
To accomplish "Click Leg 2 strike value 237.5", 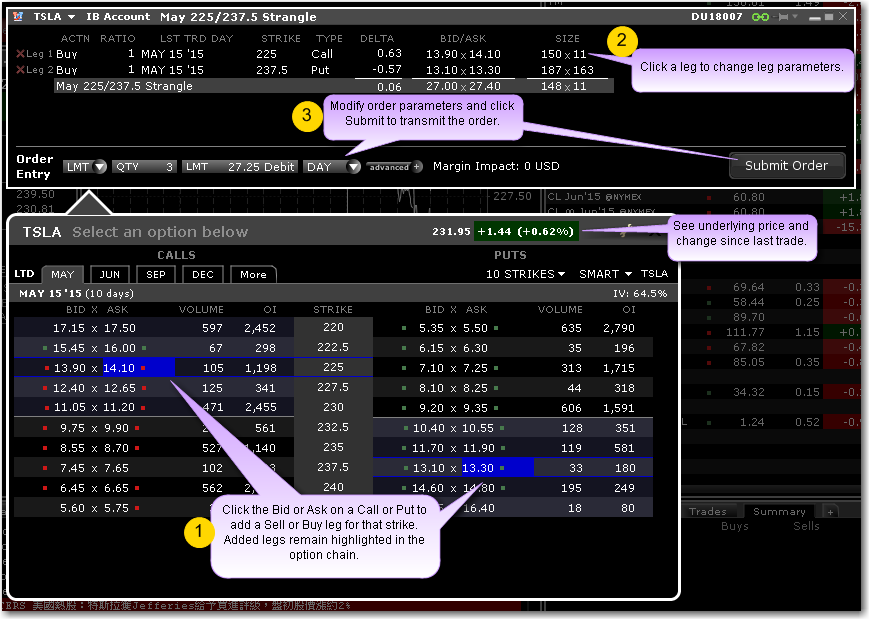I will (272, 70).
